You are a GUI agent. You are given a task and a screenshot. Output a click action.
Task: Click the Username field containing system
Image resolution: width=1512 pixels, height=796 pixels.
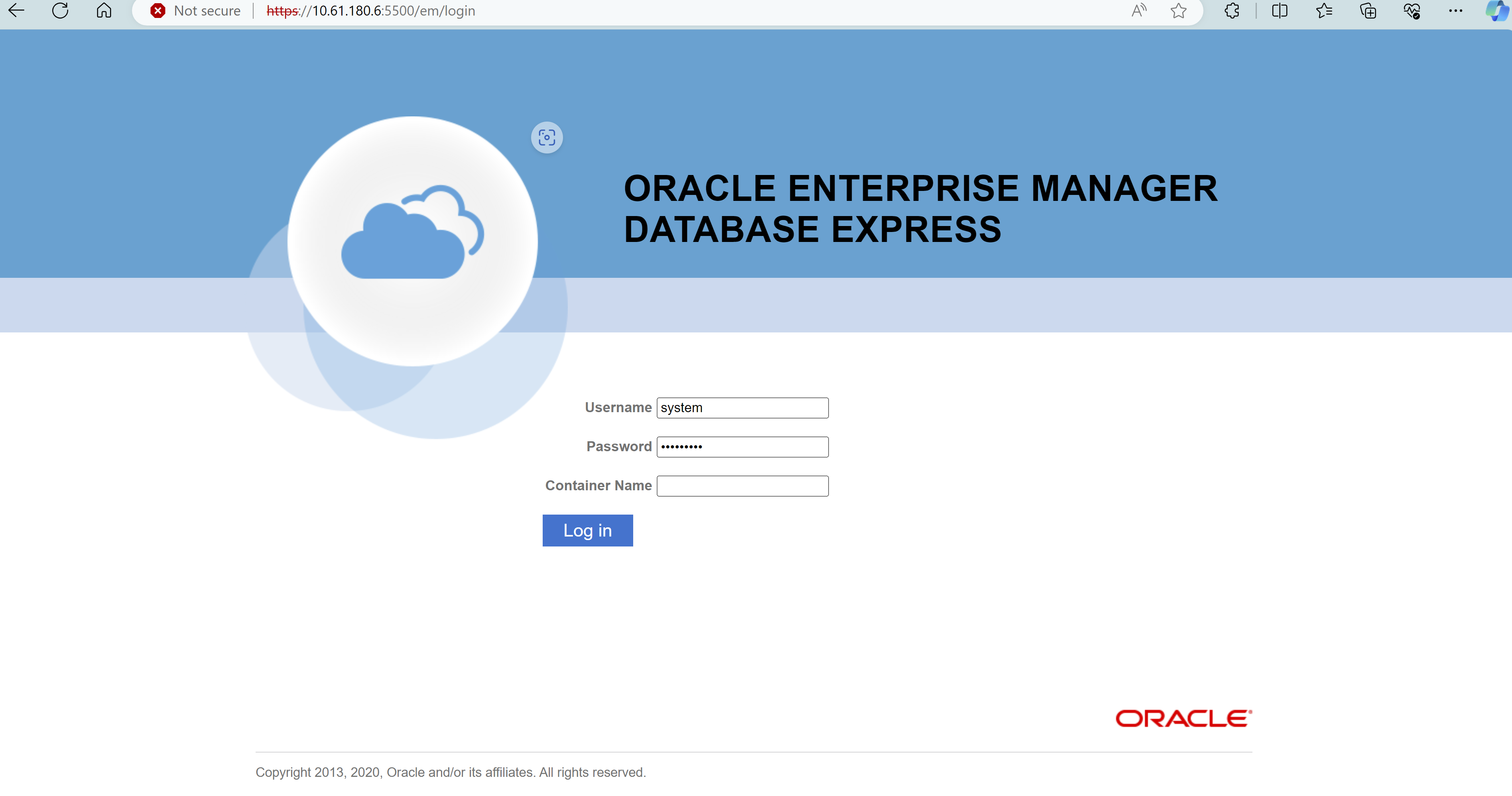[742, 408]
